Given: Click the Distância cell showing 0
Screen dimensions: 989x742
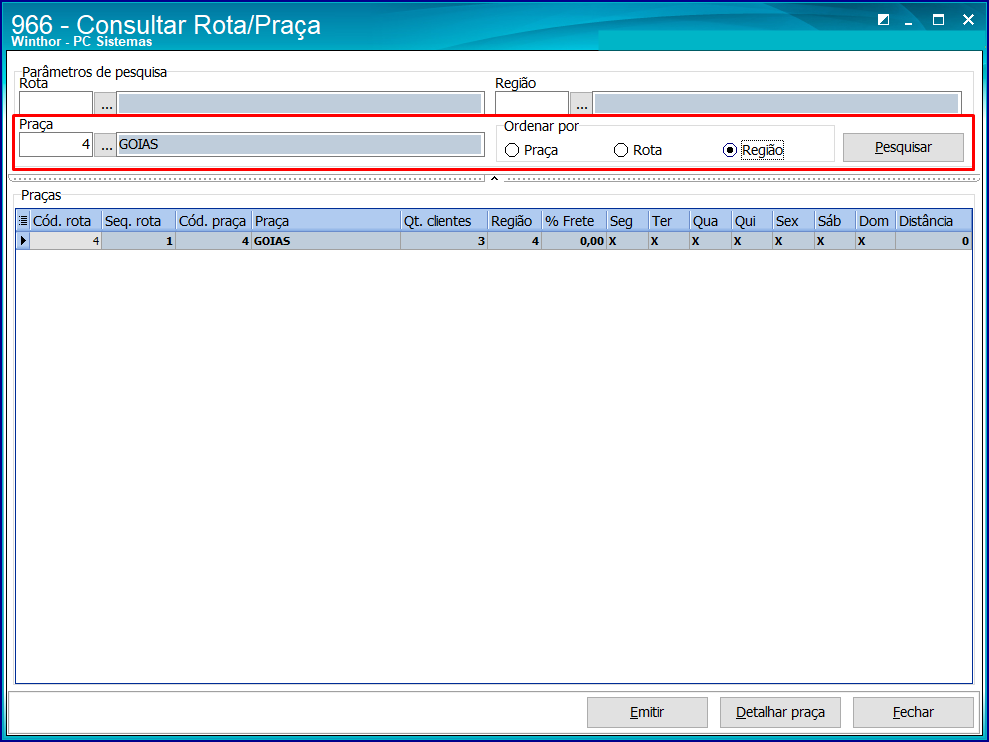Looking at the screenshot, I should [x=933, y=240].
